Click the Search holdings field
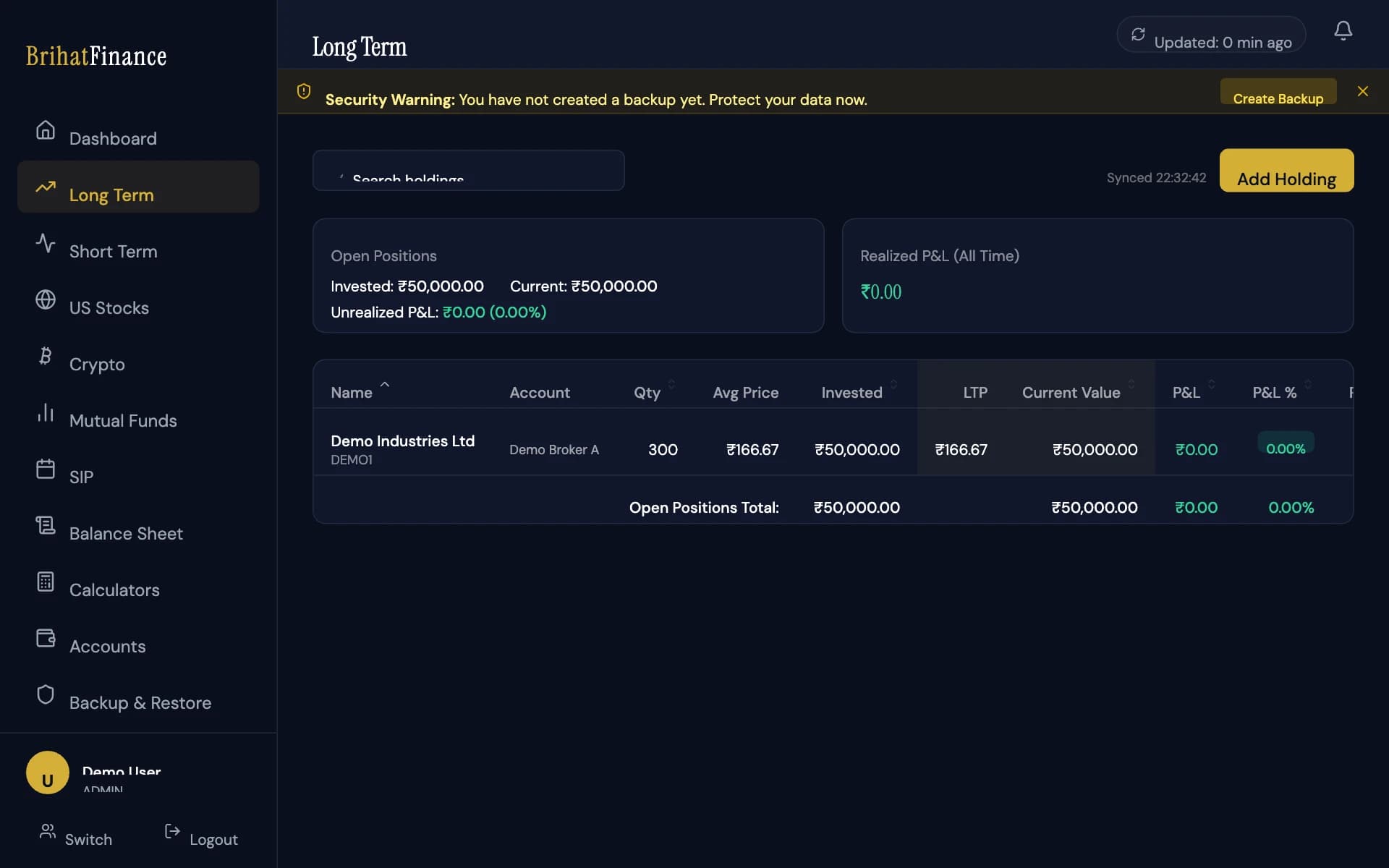Image resolution: width=1389 pixels, height=868 pixels. (469, 170)
